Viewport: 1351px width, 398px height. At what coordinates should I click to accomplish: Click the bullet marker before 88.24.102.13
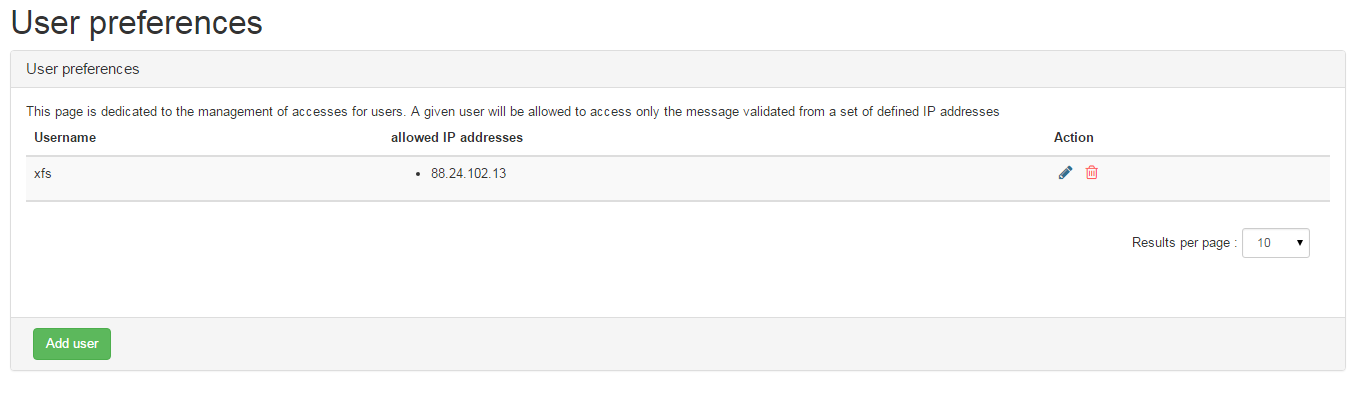tap(417, 174)
